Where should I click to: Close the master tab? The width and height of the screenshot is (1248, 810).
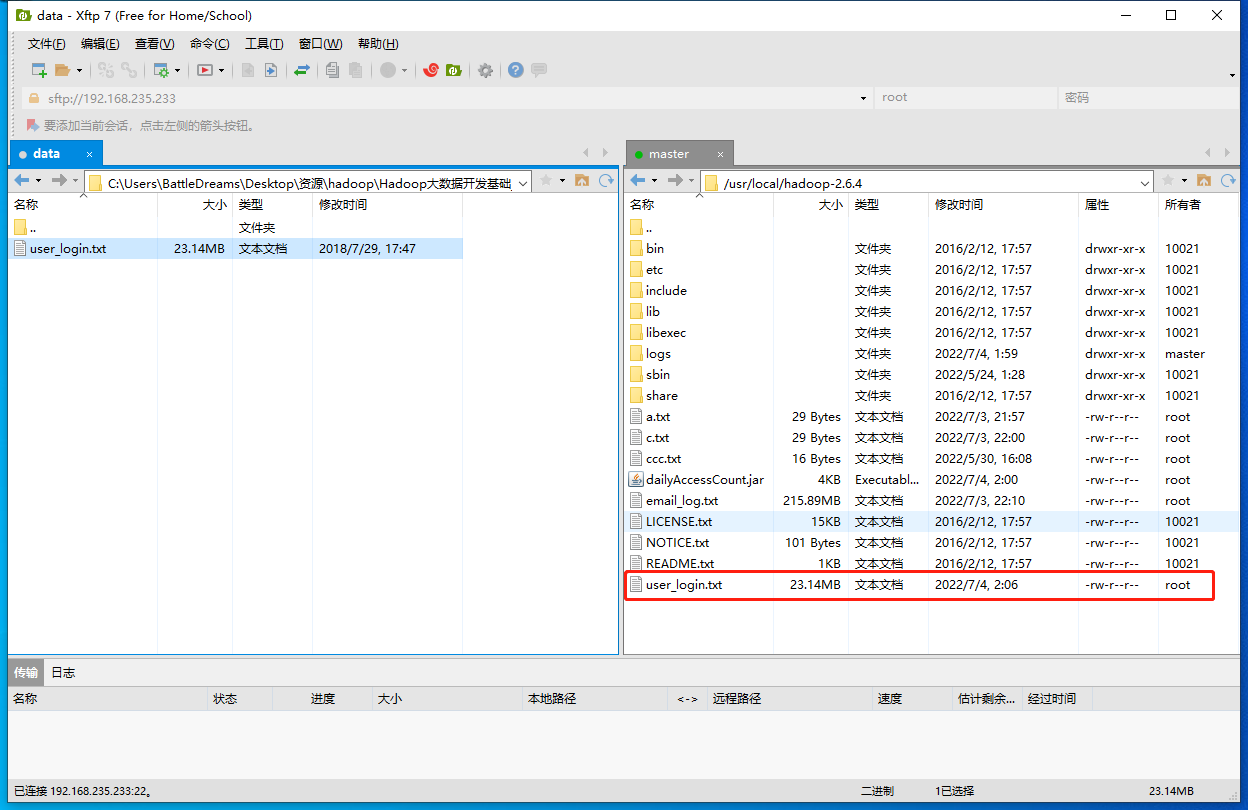[x=720, y=154]
